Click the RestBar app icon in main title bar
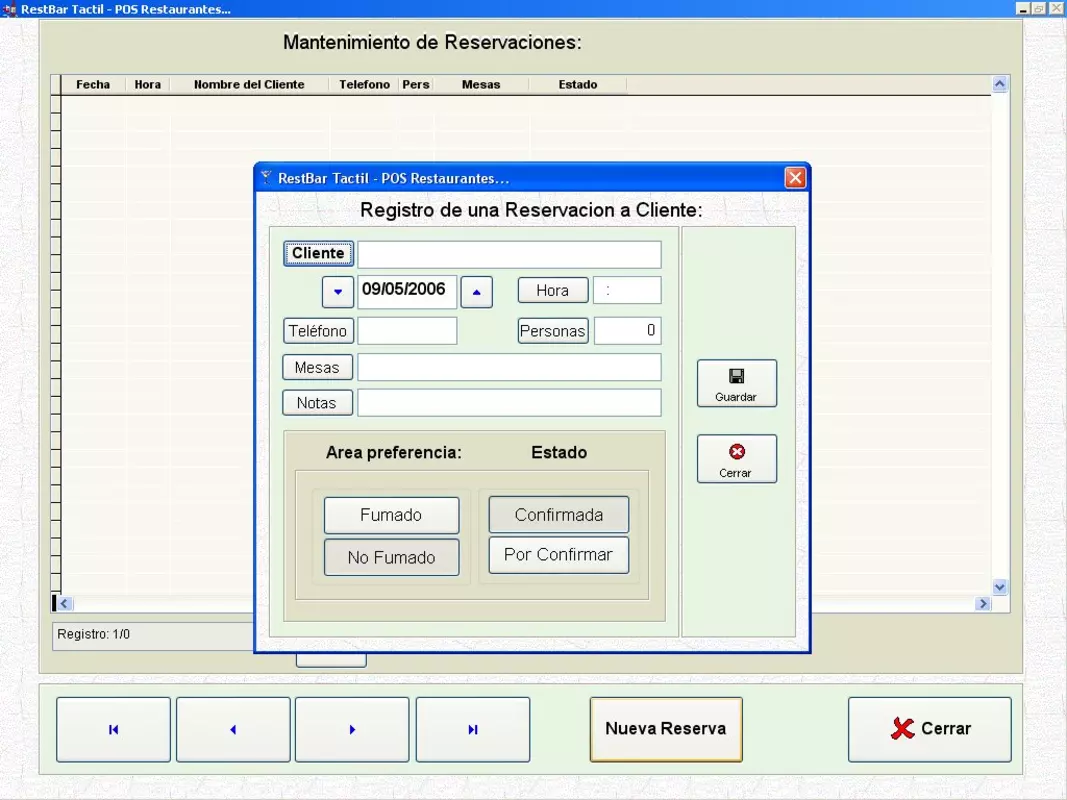1067x800 pixels. click(9, 10)
